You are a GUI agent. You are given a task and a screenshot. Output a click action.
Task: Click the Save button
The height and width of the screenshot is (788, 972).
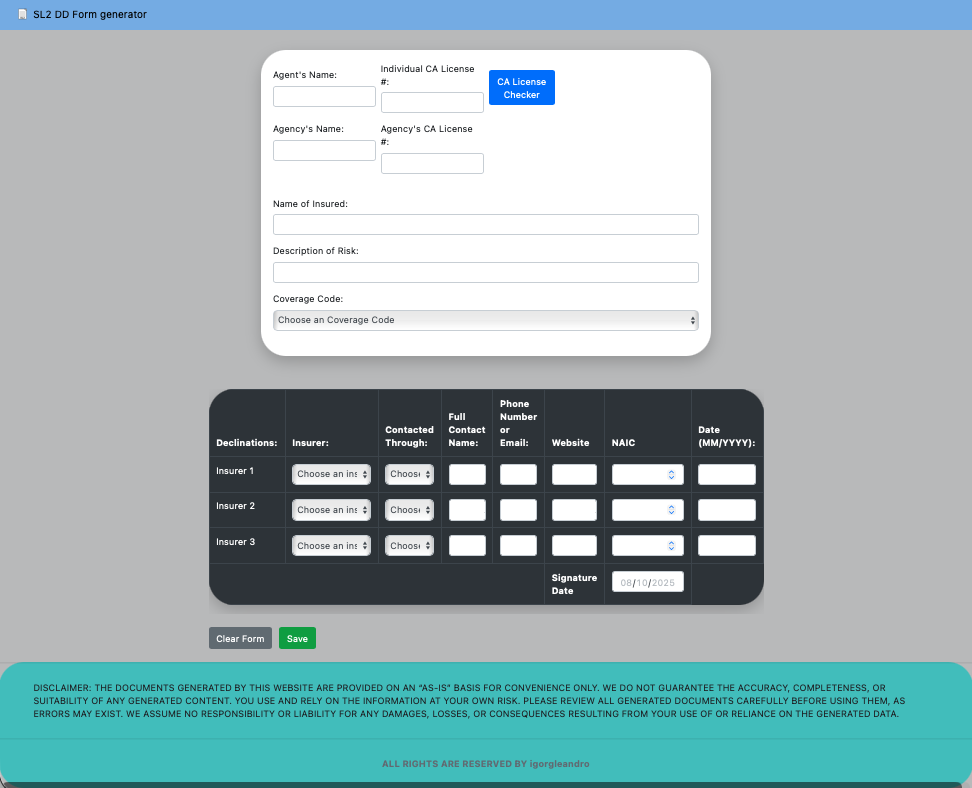(x=297, y=638)
